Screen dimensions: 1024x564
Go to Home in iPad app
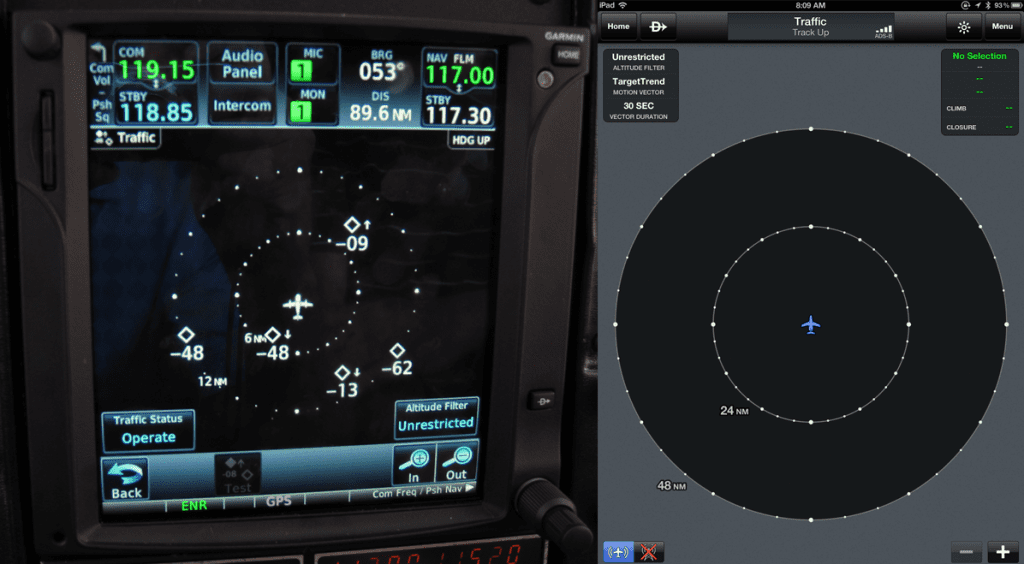618,27
